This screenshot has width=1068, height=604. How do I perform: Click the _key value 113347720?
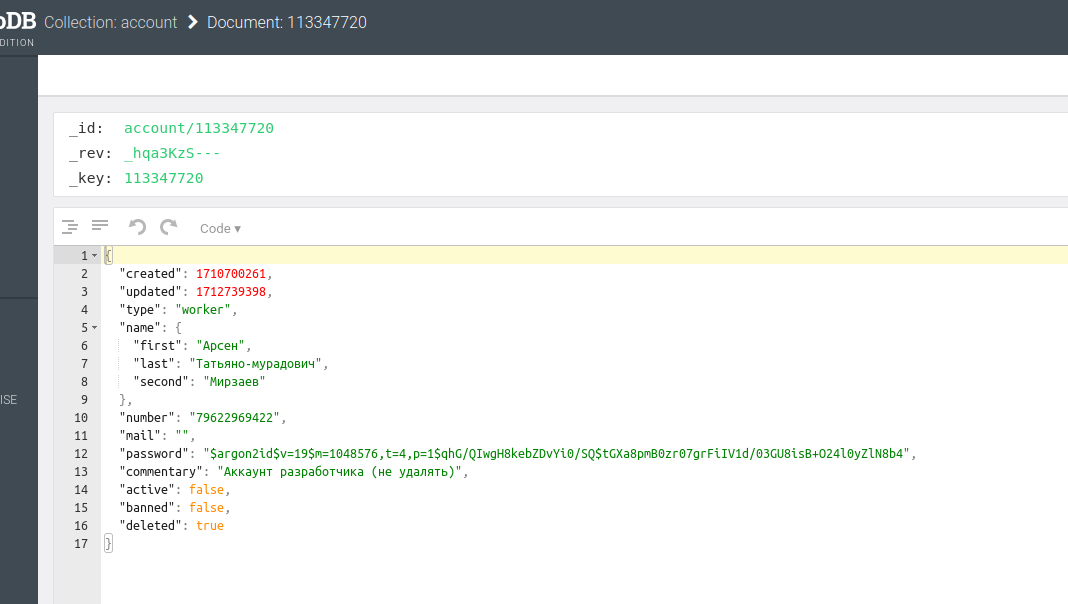163,178
